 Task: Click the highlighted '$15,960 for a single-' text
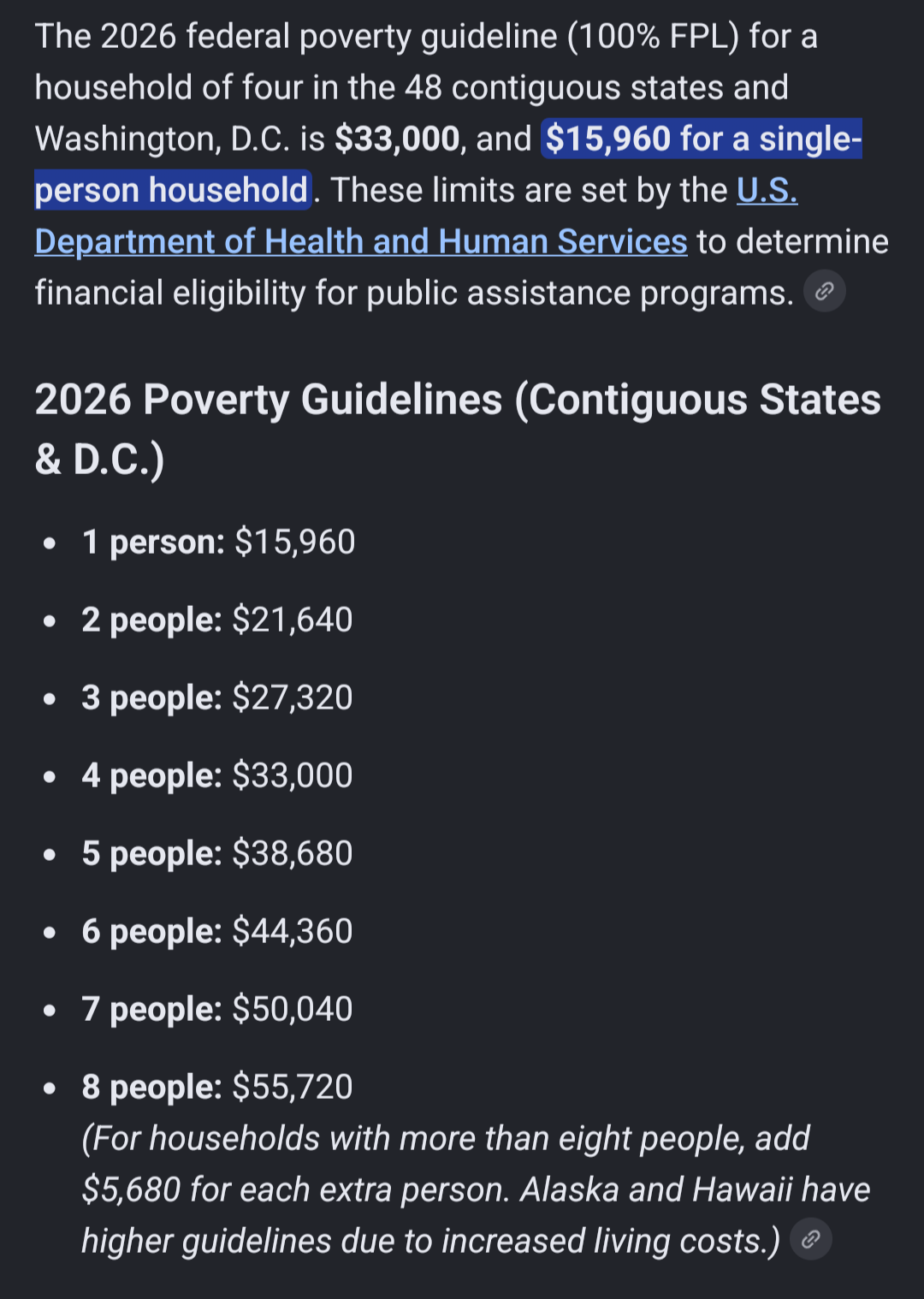pyautogui.click(x=702, y=139)
